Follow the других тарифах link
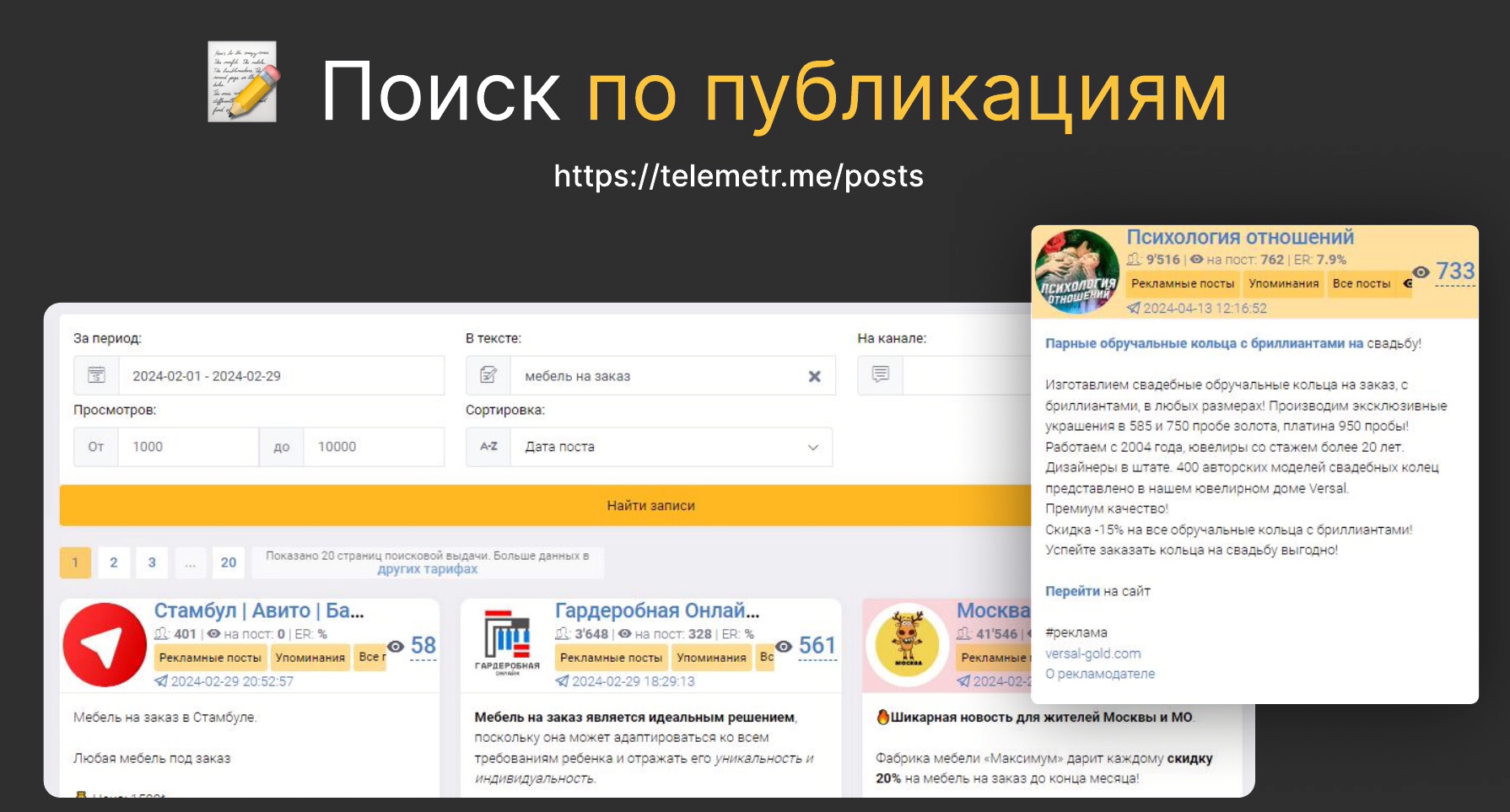 point(427,569)
